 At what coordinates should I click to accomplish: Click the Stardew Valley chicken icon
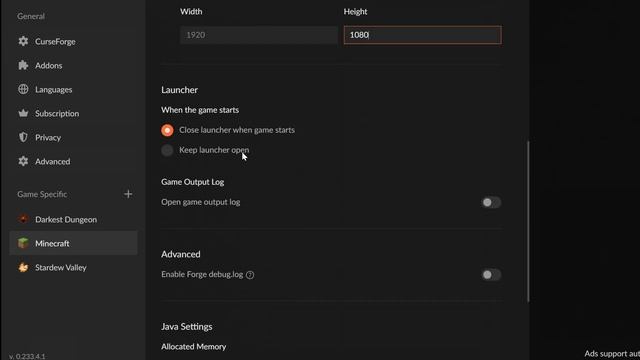click(23, 267)
